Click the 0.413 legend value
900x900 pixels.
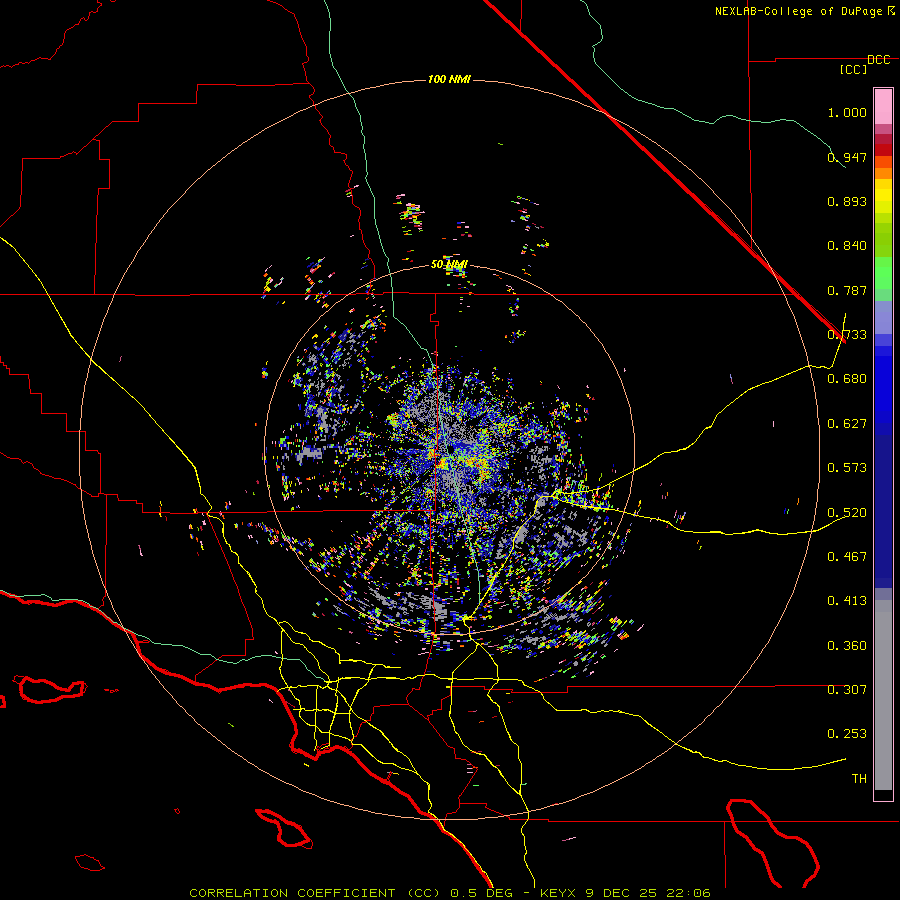tap(847, 601)
